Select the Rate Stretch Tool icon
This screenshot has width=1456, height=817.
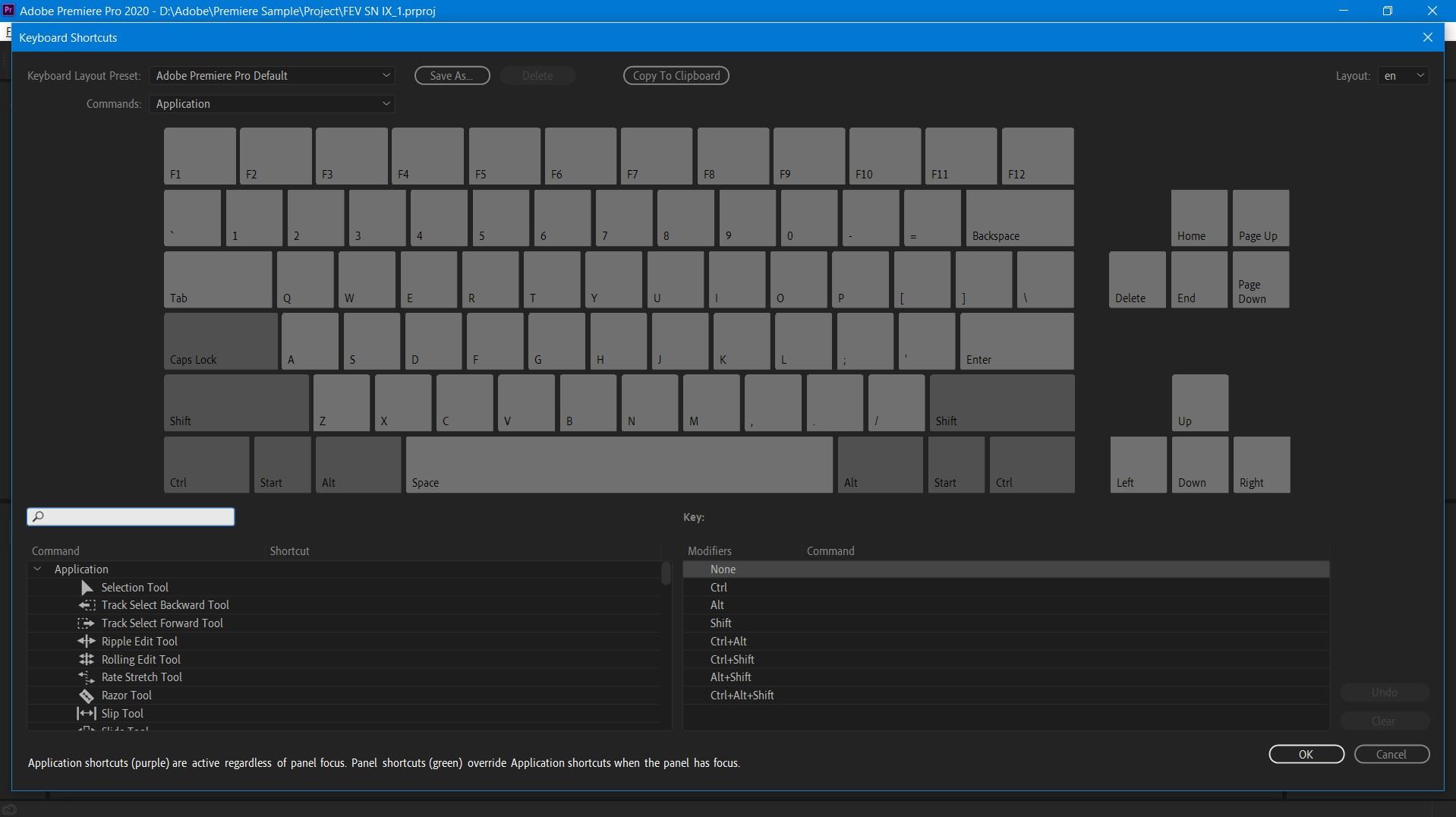point(86,677)
